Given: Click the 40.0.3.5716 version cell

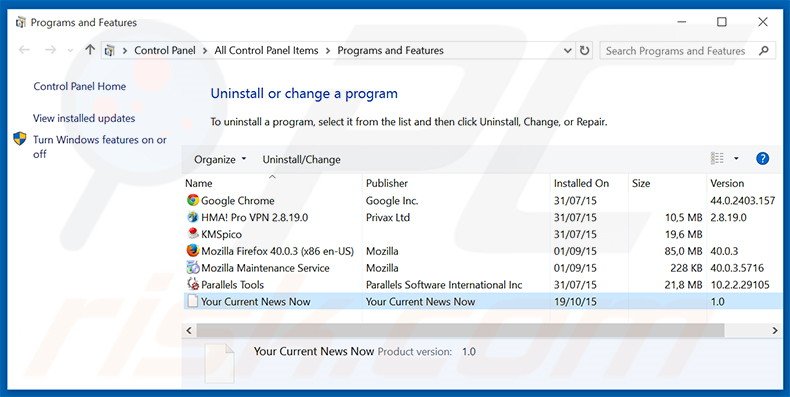Looking at the screenshot, I should point(737,268).
